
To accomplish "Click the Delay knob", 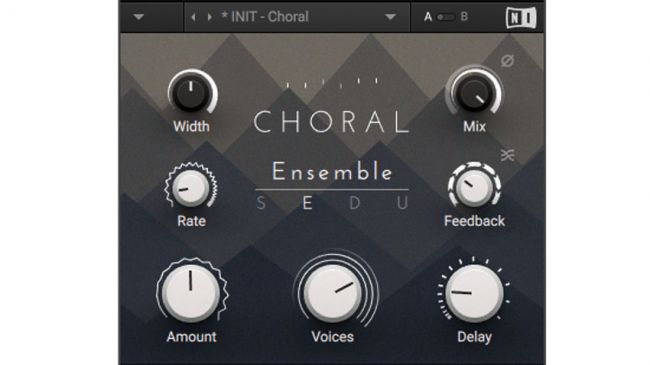I will click(x=474, y=293).
